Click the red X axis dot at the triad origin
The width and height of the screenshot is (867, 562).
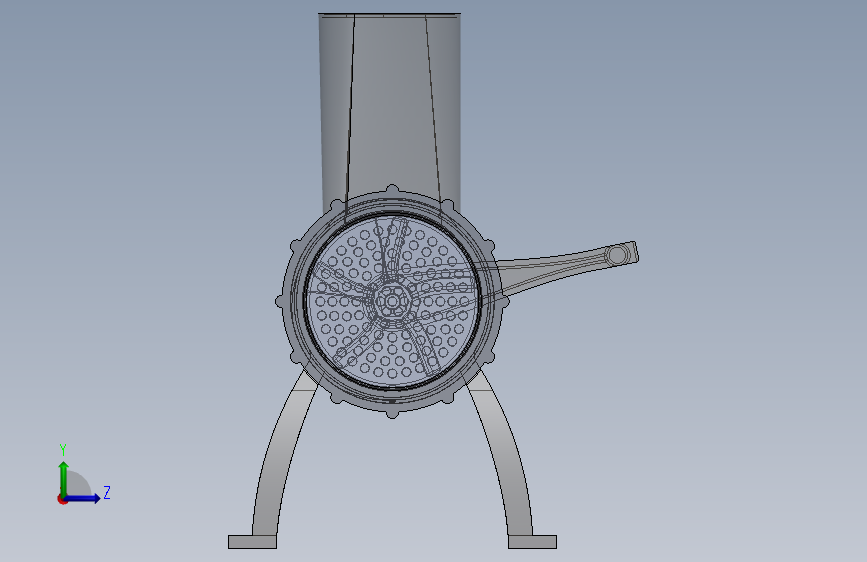tap(62, 499)
